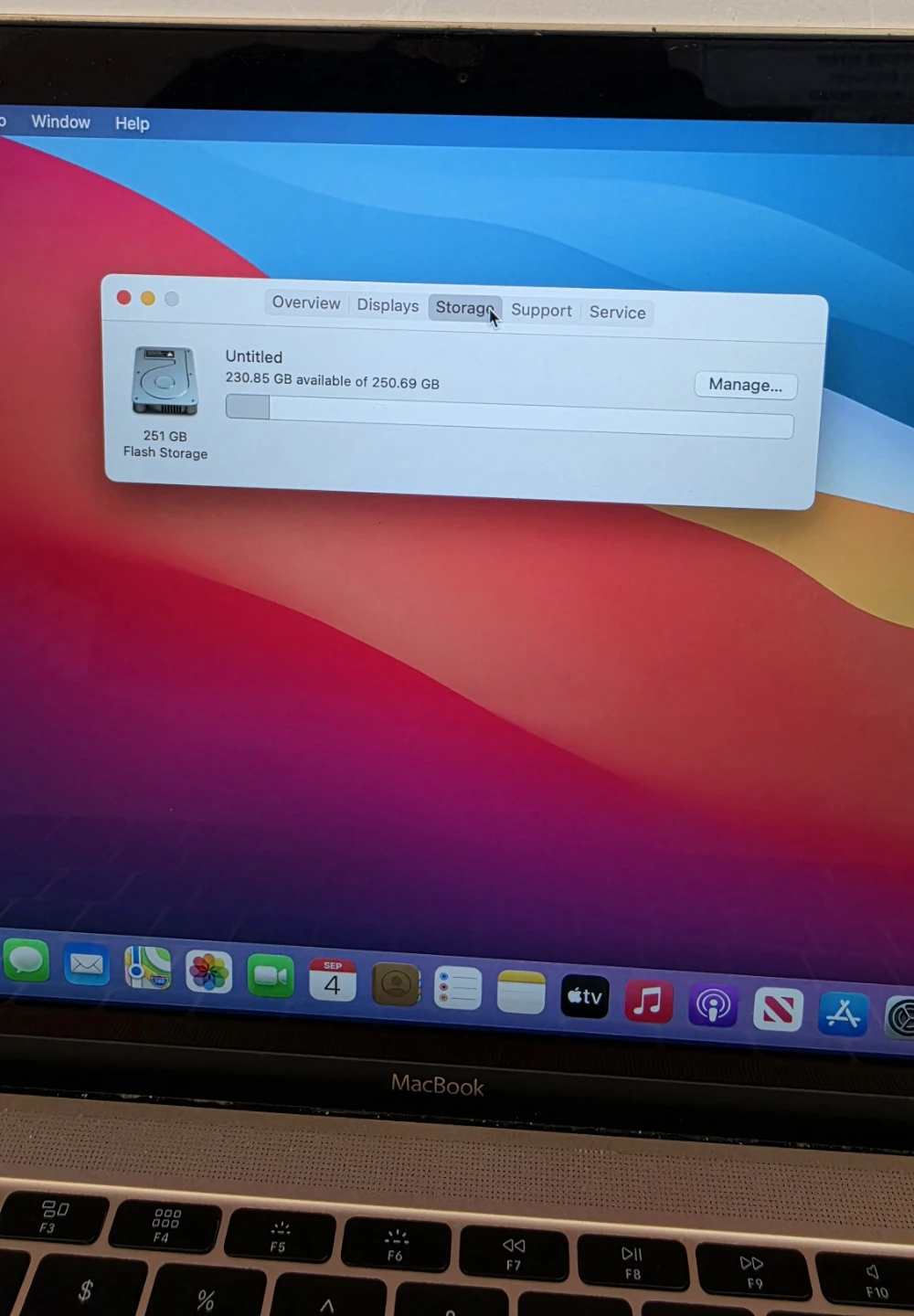Screen dimensions: 914x1316
Task: Launch App Store from the Dock
Action: pos(843,1014)
